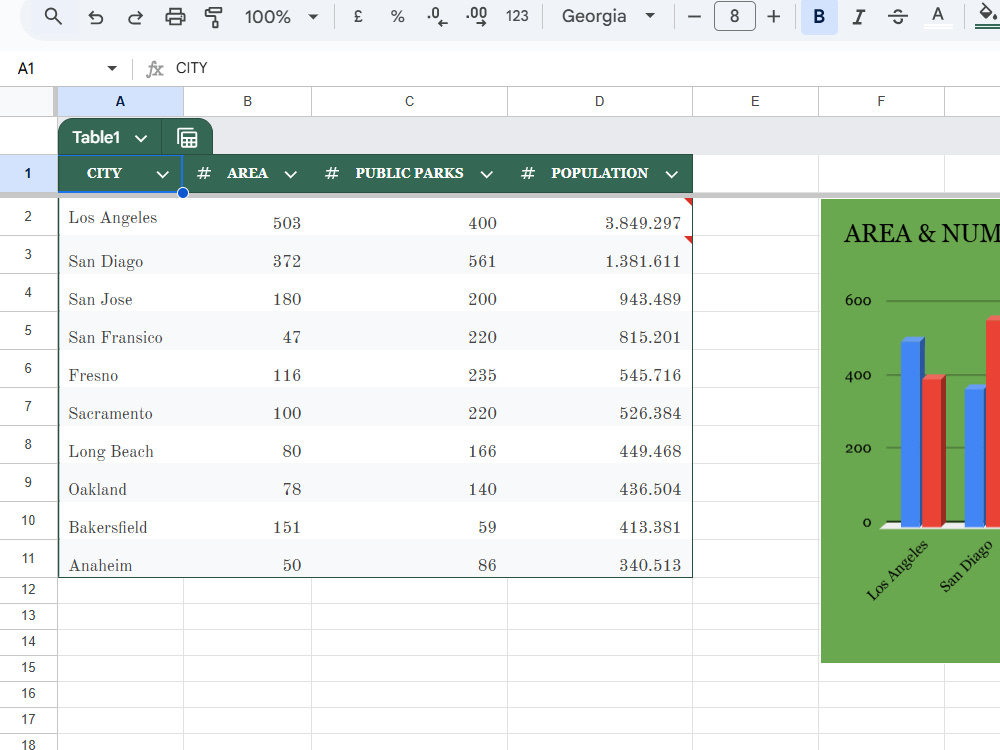Screen dimensions: 1000x750
Task: Open the AREA column dropdown
Action: pos(290,174)
